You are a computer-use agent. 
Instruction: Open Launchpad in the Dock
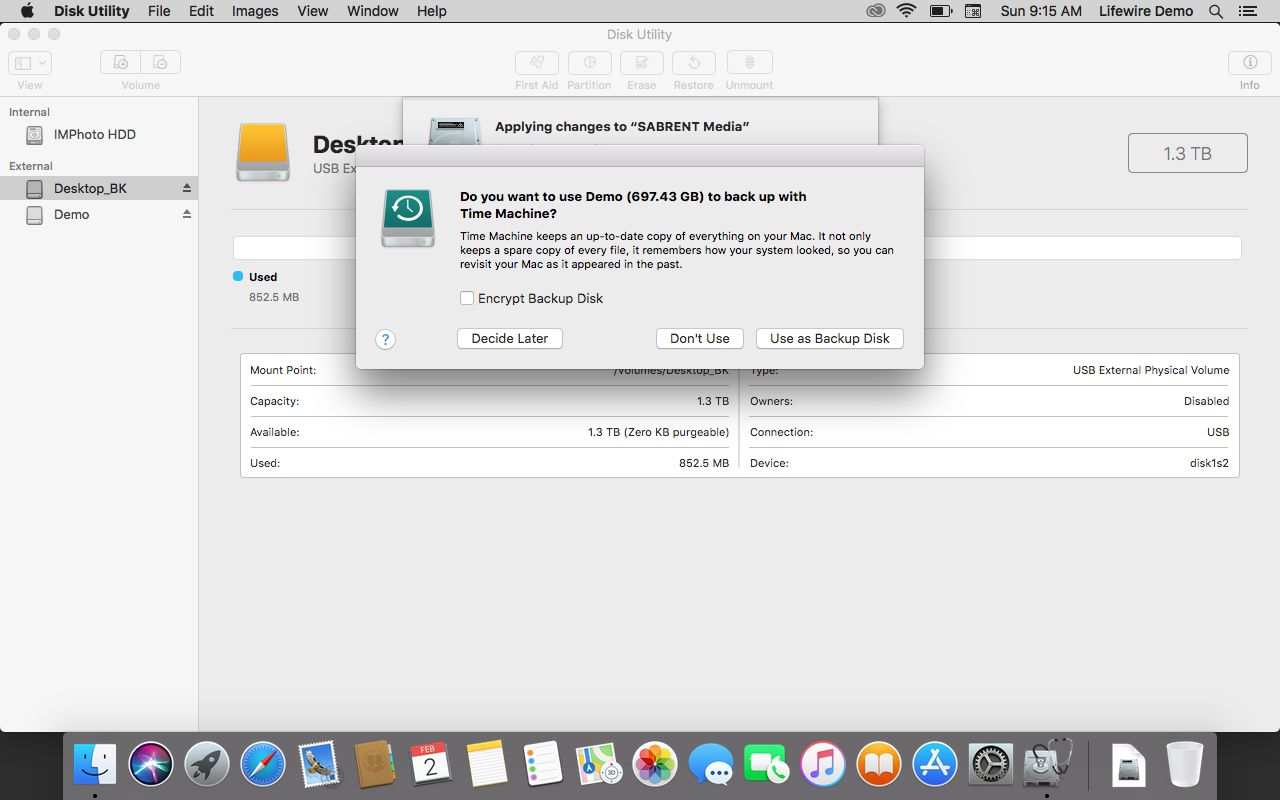(207, 765)
